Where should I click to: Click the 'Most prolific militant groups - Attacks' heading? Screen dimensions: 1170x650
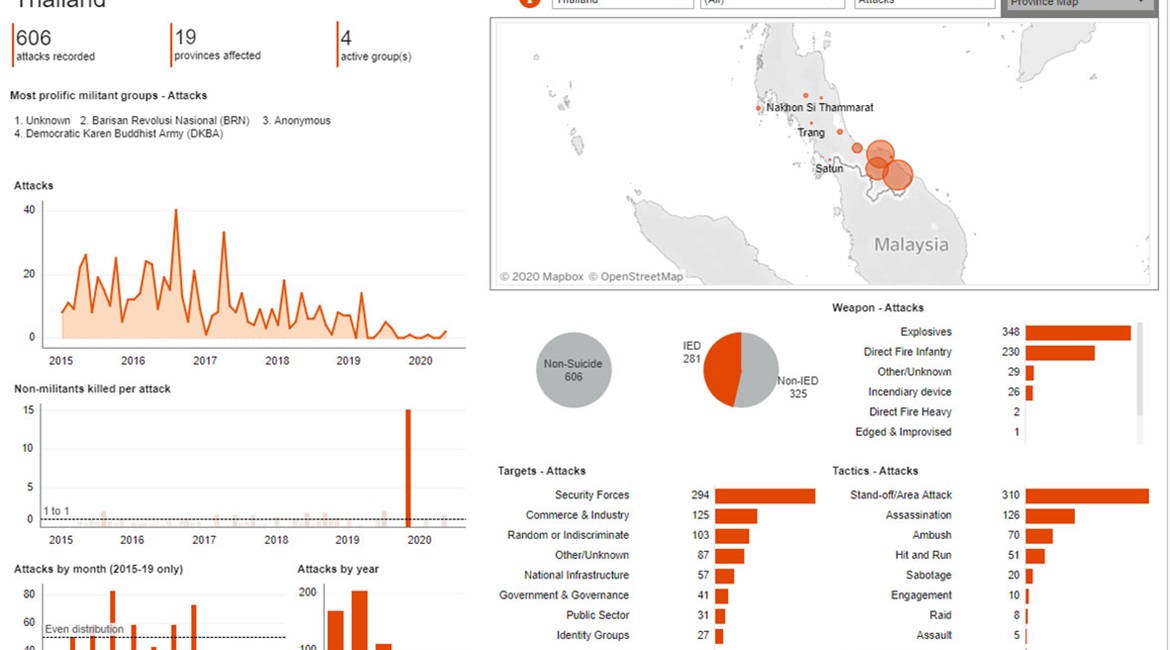tap(108, 96)
